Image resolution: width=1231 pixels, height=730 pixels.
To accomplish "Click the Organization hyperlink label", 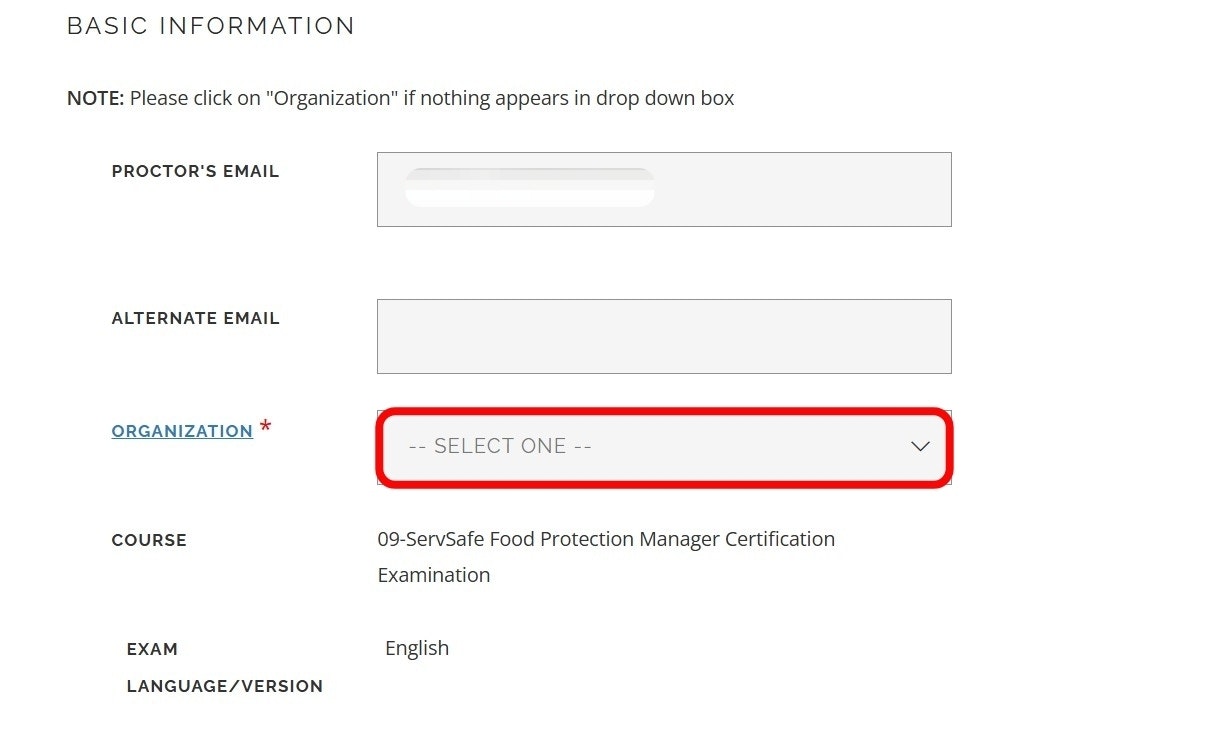I will 182,431.
